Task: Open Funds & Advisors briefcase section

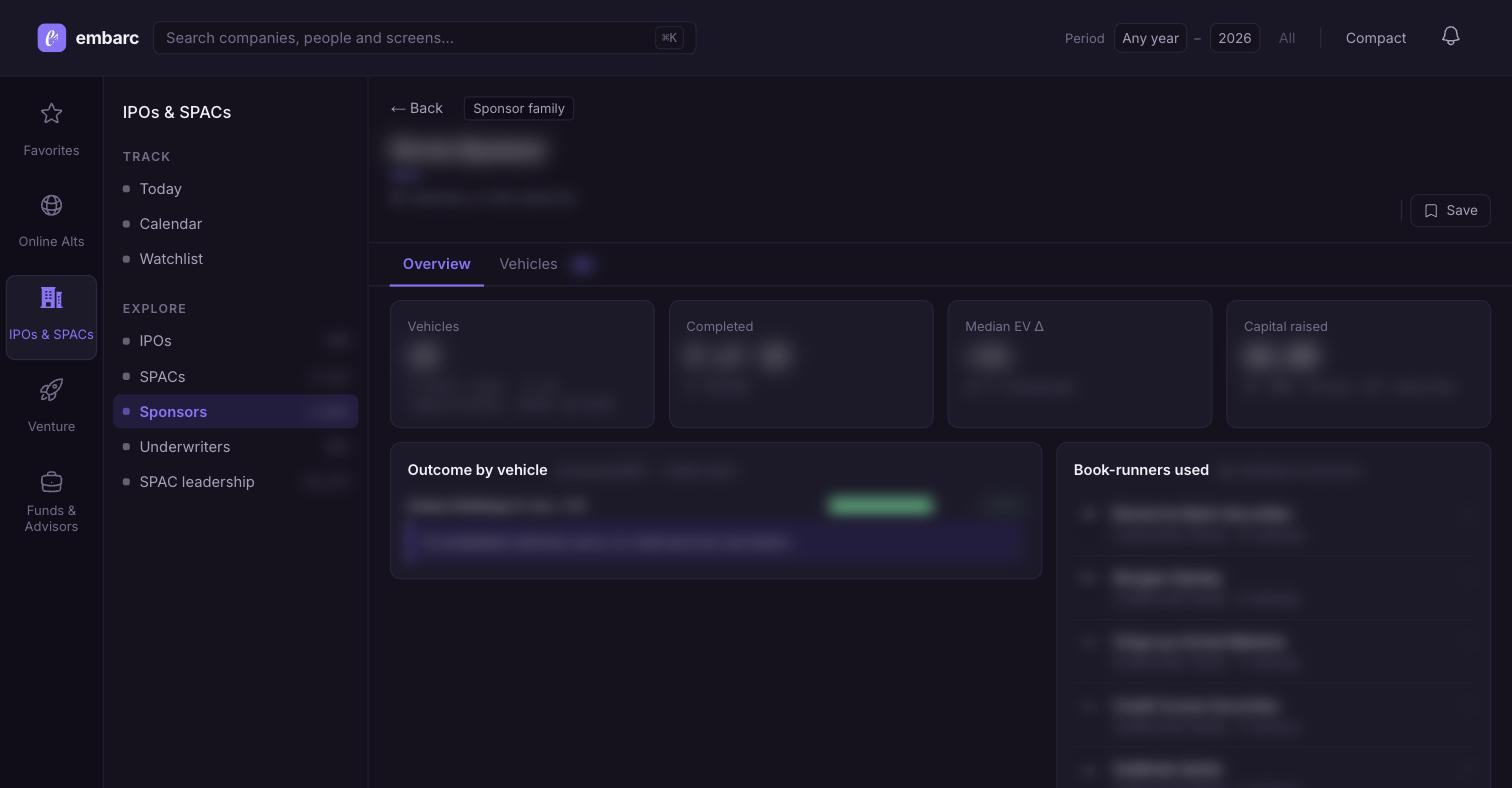Action: (x=51, y=503)
